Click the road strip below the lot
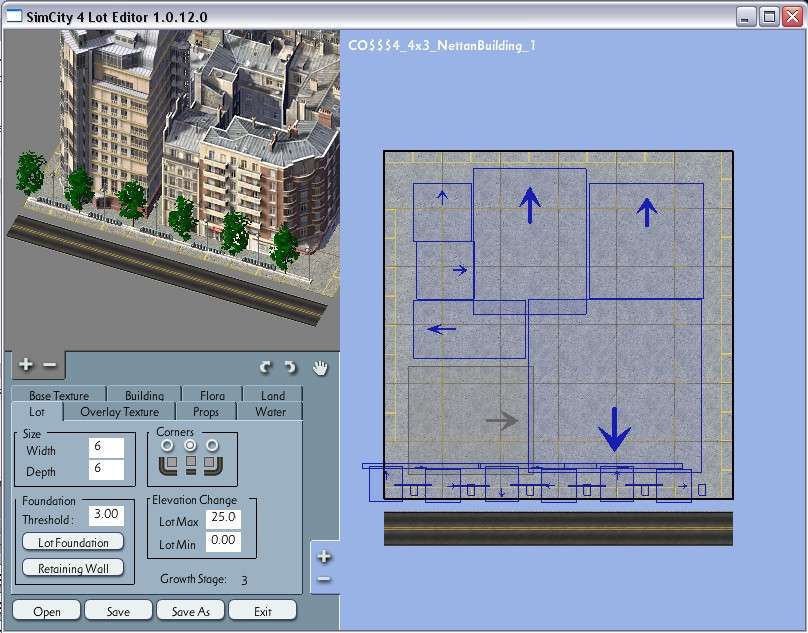This screenshot has width=808, height=633. (558, 529)
